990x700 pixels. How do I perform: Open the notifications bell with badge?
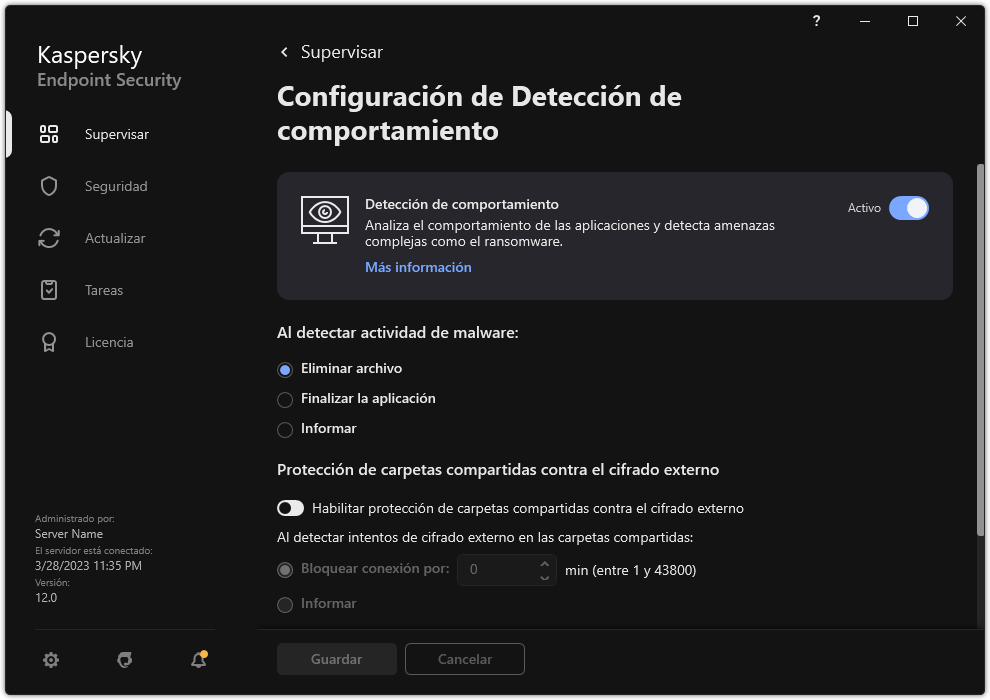tap(198, 661)
